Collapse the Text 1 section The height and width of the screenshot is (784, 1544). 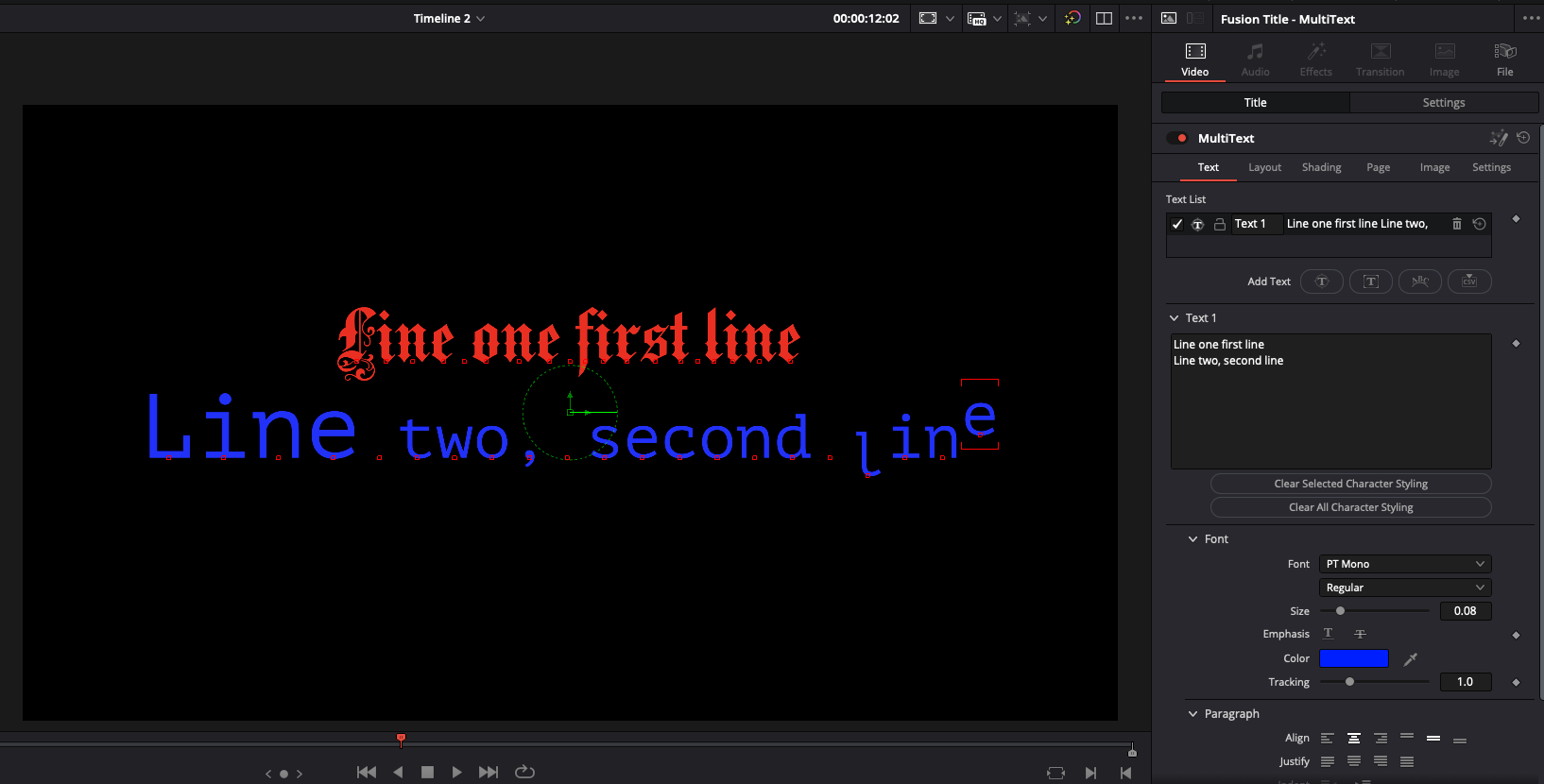1174,318
